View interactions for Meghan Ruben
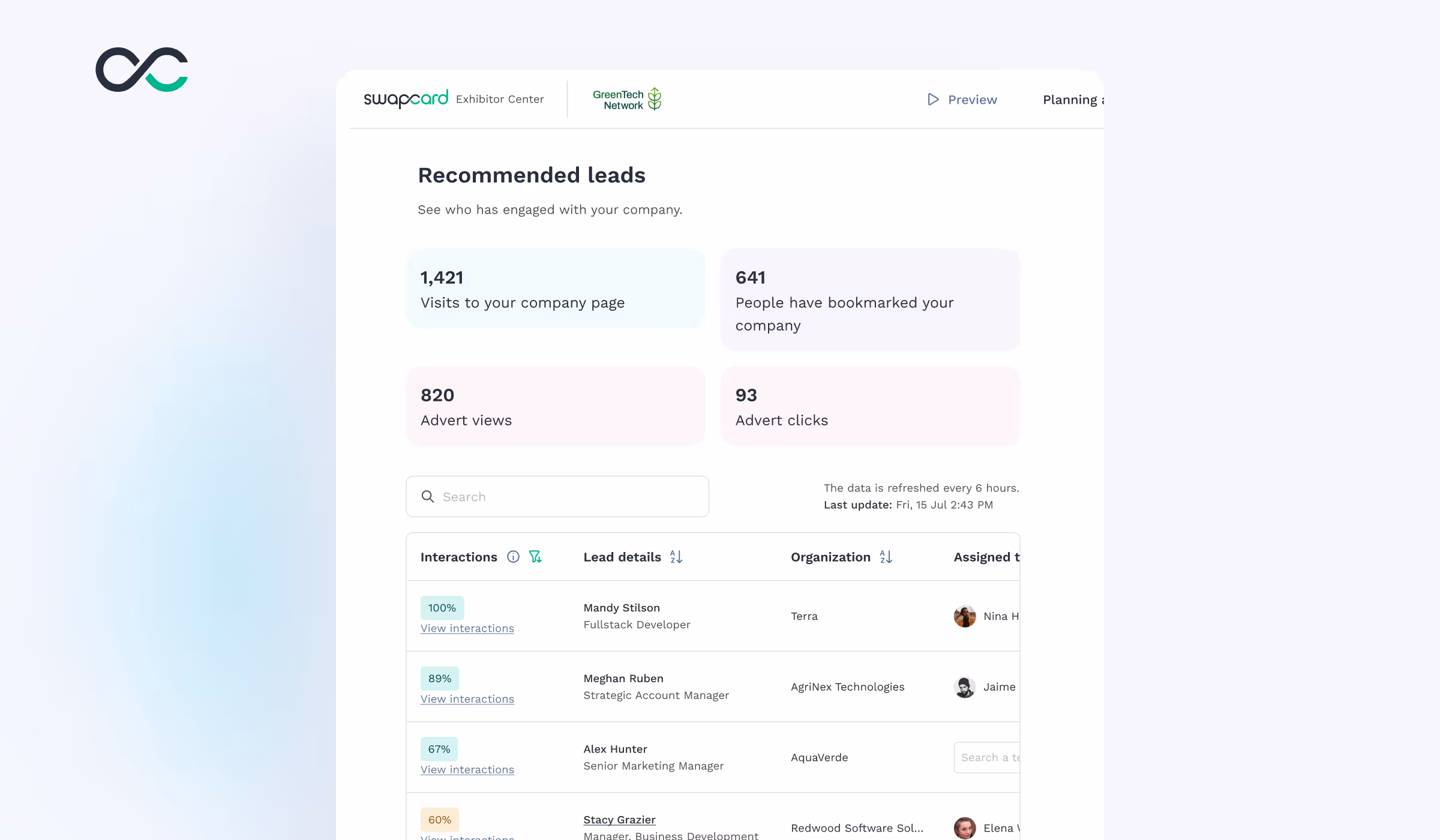 click(x=467, y=699)
